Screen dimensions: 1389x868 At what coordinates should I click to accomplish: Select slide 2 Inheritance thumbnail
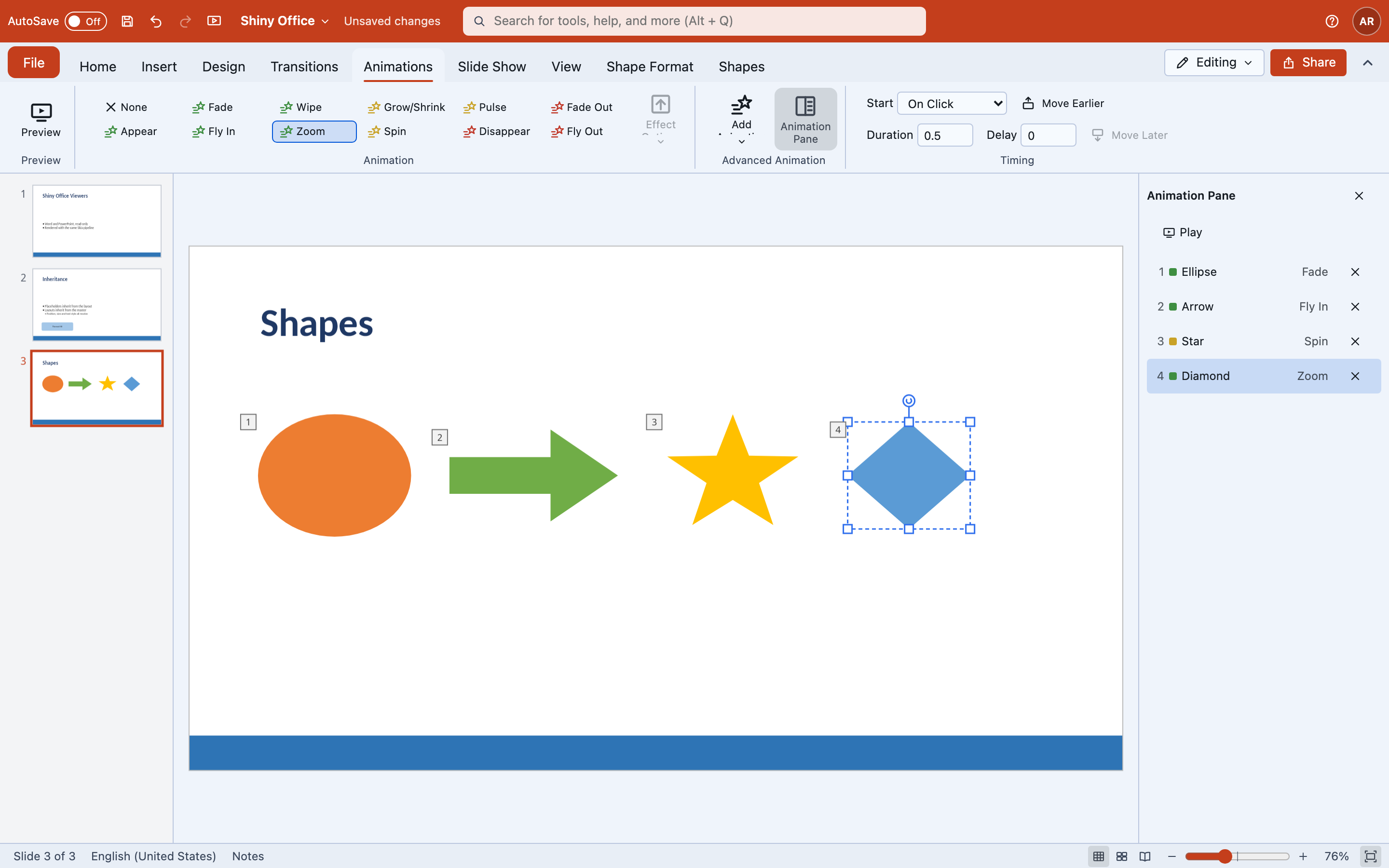(97, 304)
